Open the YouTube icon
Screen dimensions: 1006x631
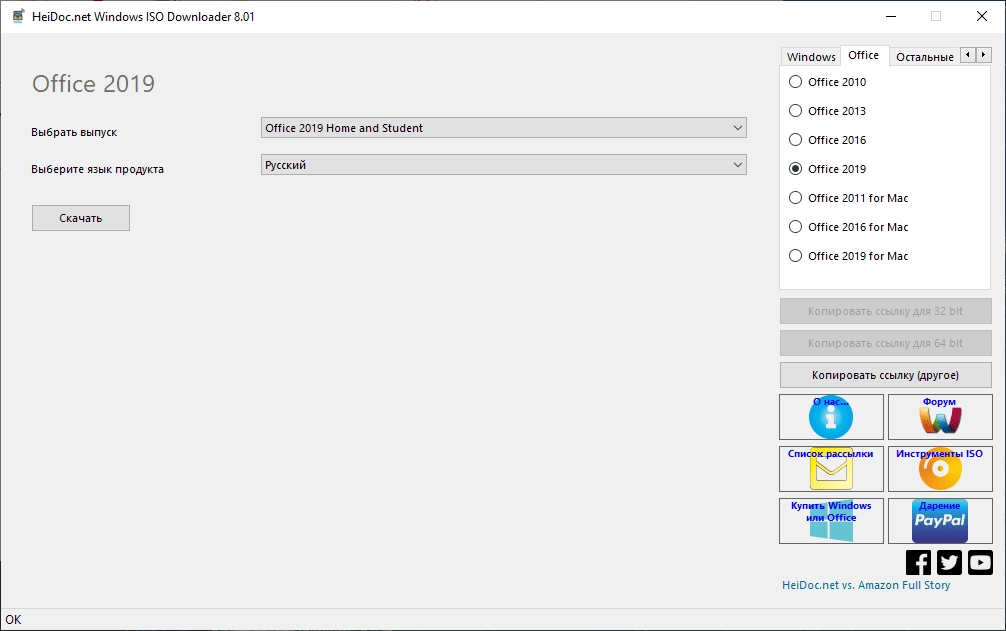(980, 562)
